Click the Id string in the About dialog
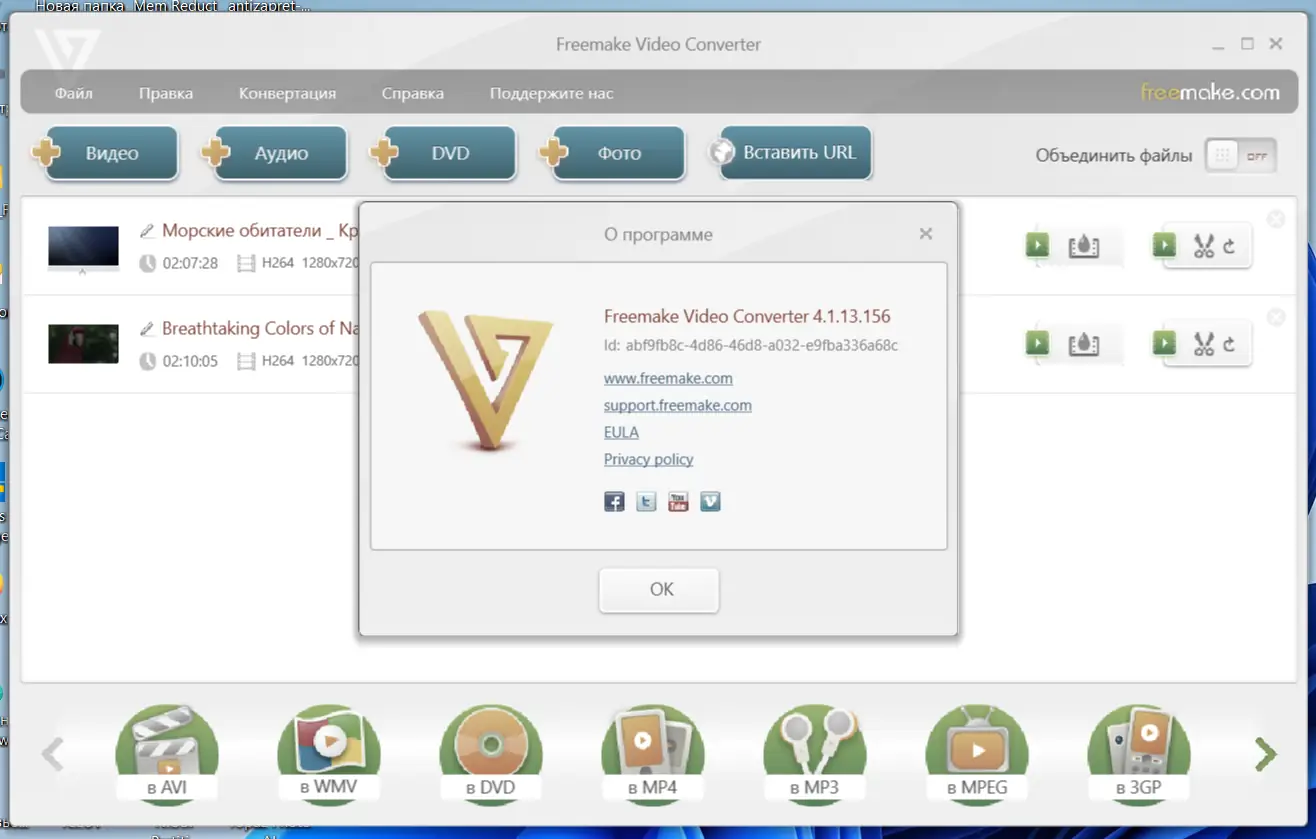This screenshot has width=1316, height=839. tap(751, 345)
